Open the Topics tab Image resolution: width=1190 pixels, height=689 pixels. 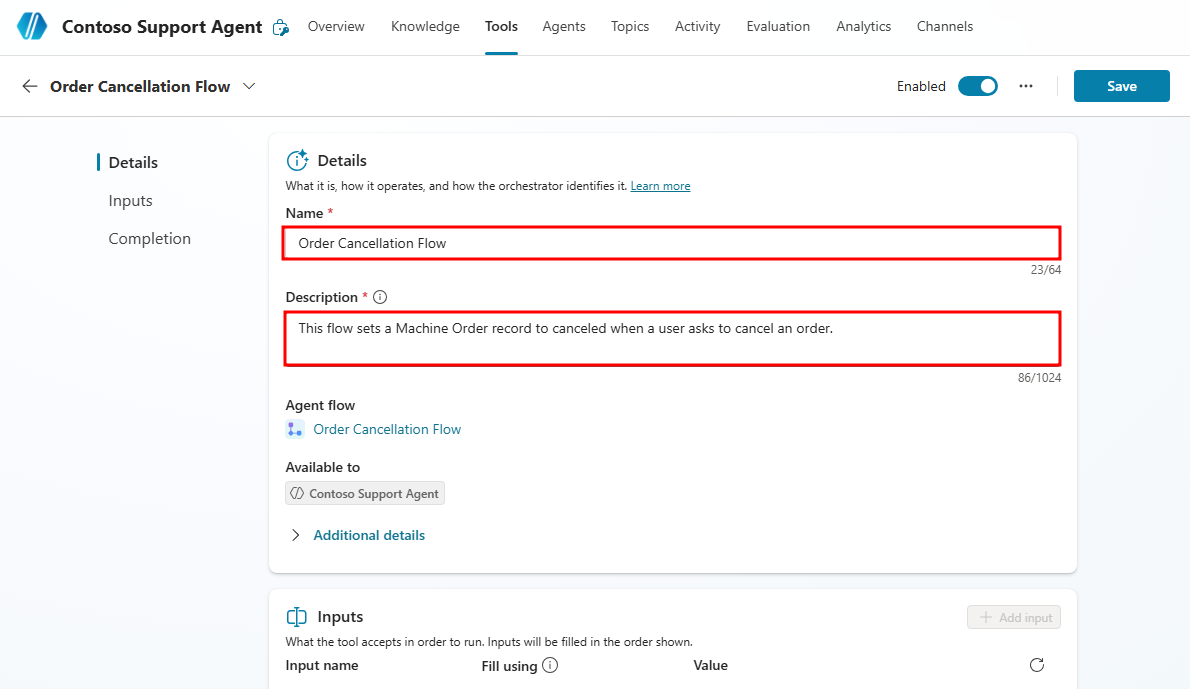(x=630, y=27)
